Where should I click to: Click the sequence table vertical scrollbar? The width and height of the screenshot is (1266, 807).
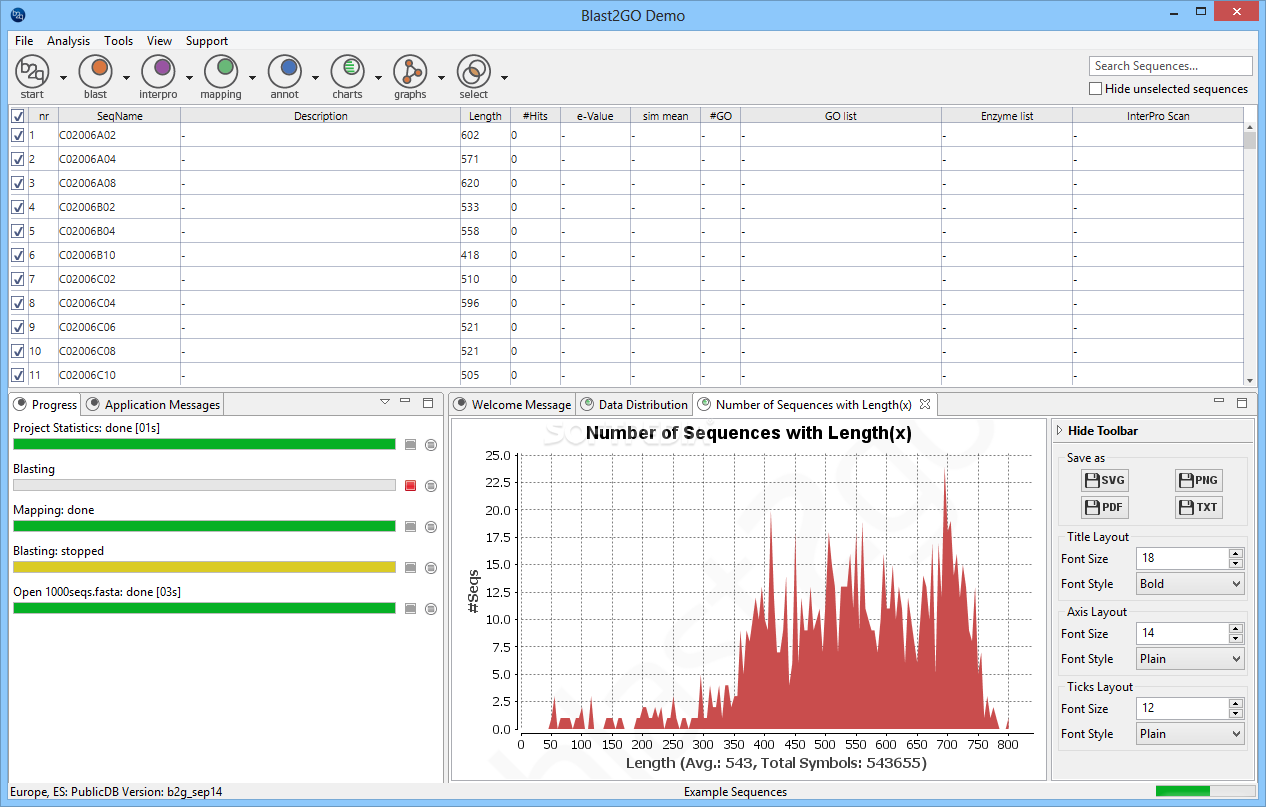point(1249,253)
